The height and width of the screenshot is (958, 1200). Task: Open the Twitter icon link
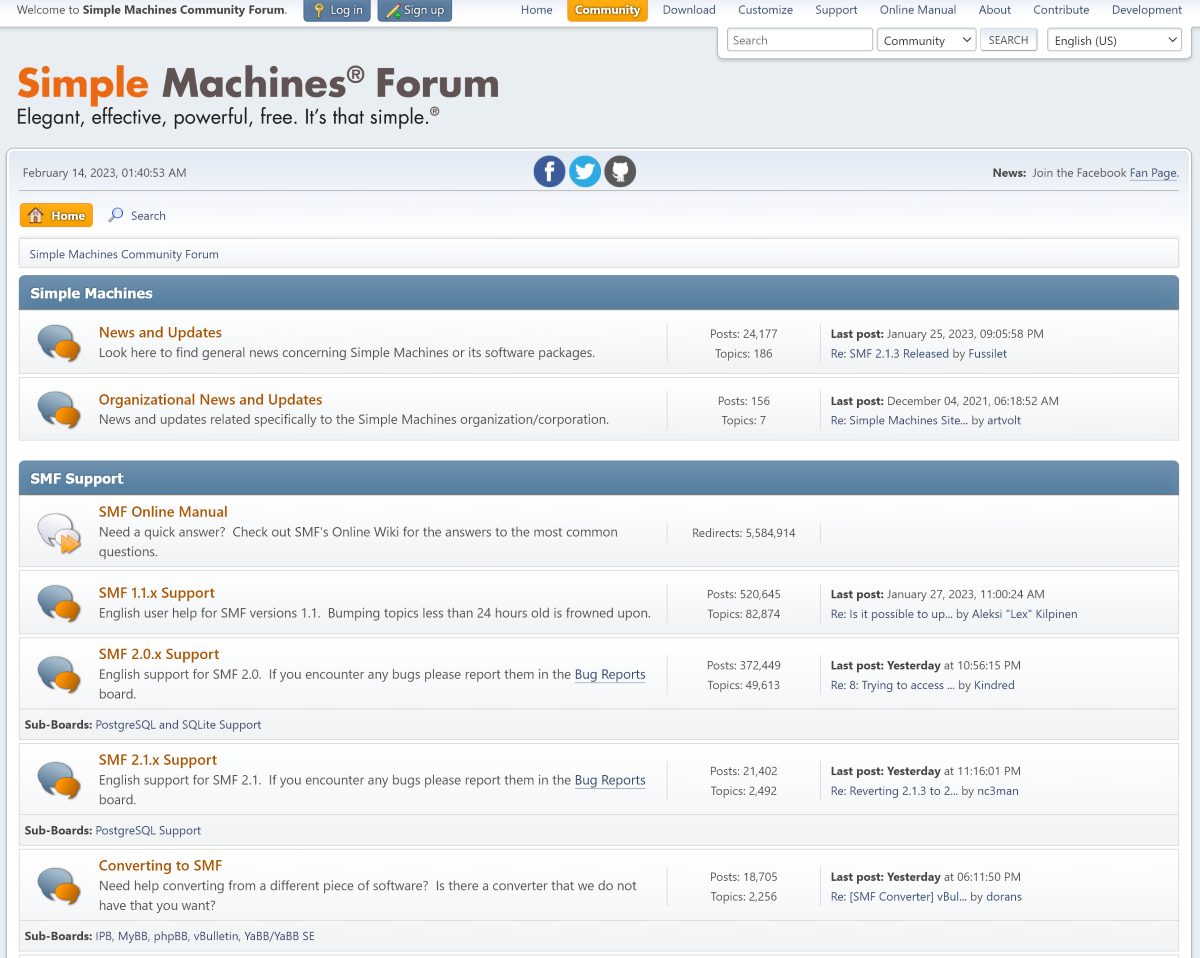(x=585, y=172)
